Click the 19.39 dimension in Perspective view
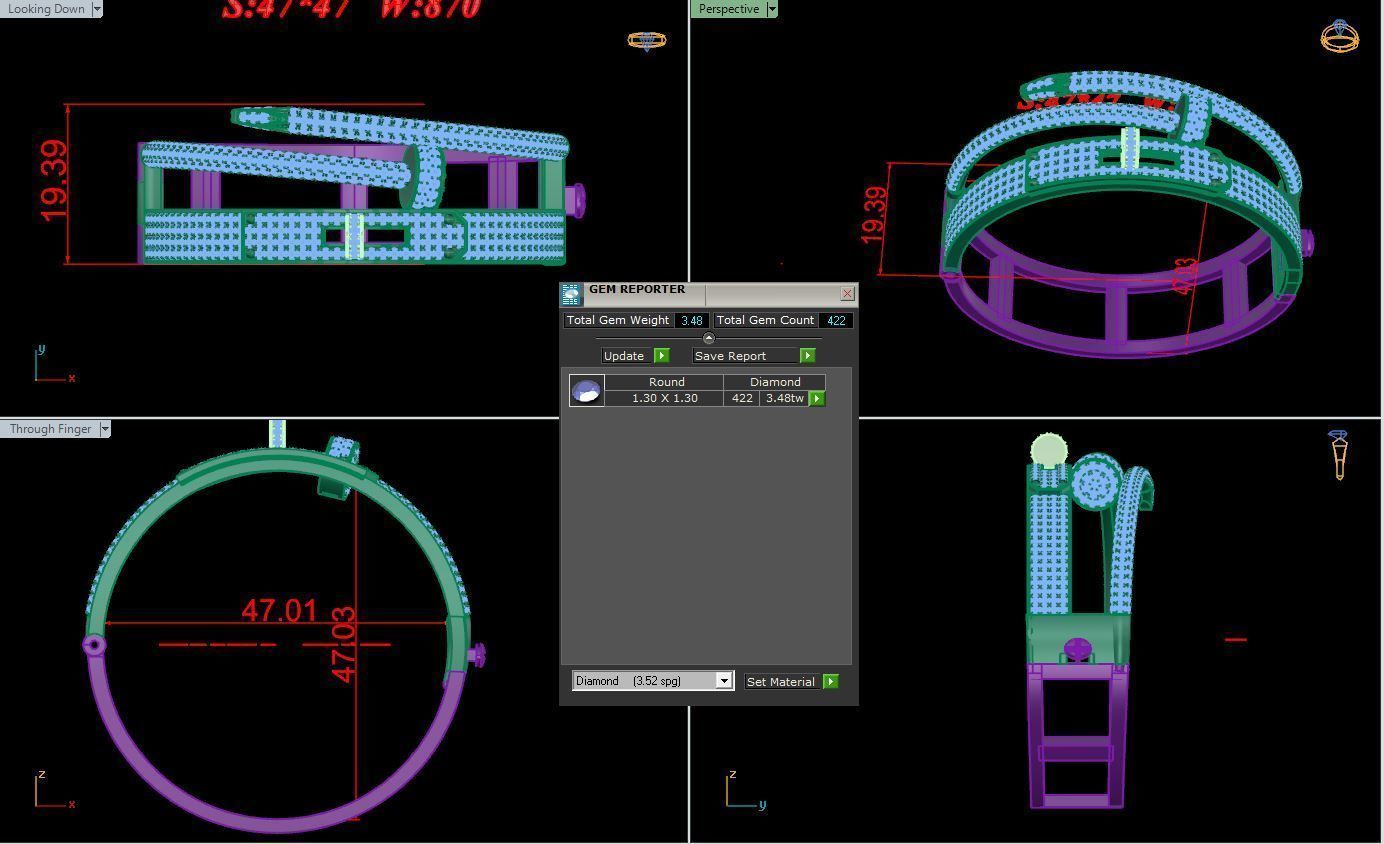1384x844 pixels. [873, 213]
